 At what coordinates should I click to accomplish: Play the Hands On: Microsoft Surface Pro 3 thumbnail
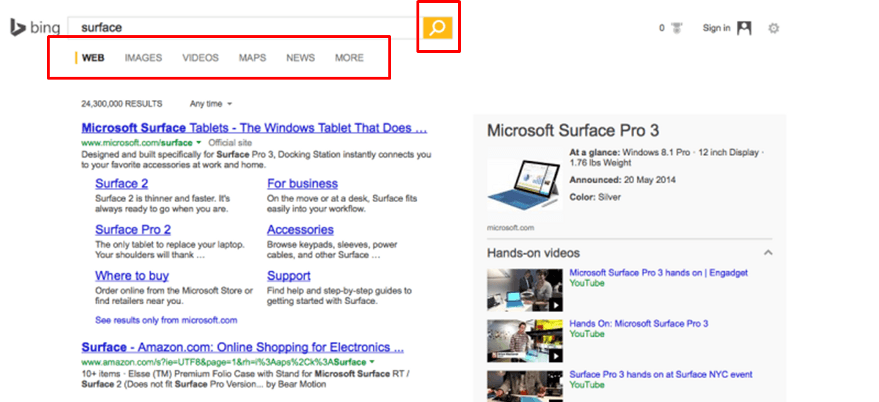click(x=525, y=341)
